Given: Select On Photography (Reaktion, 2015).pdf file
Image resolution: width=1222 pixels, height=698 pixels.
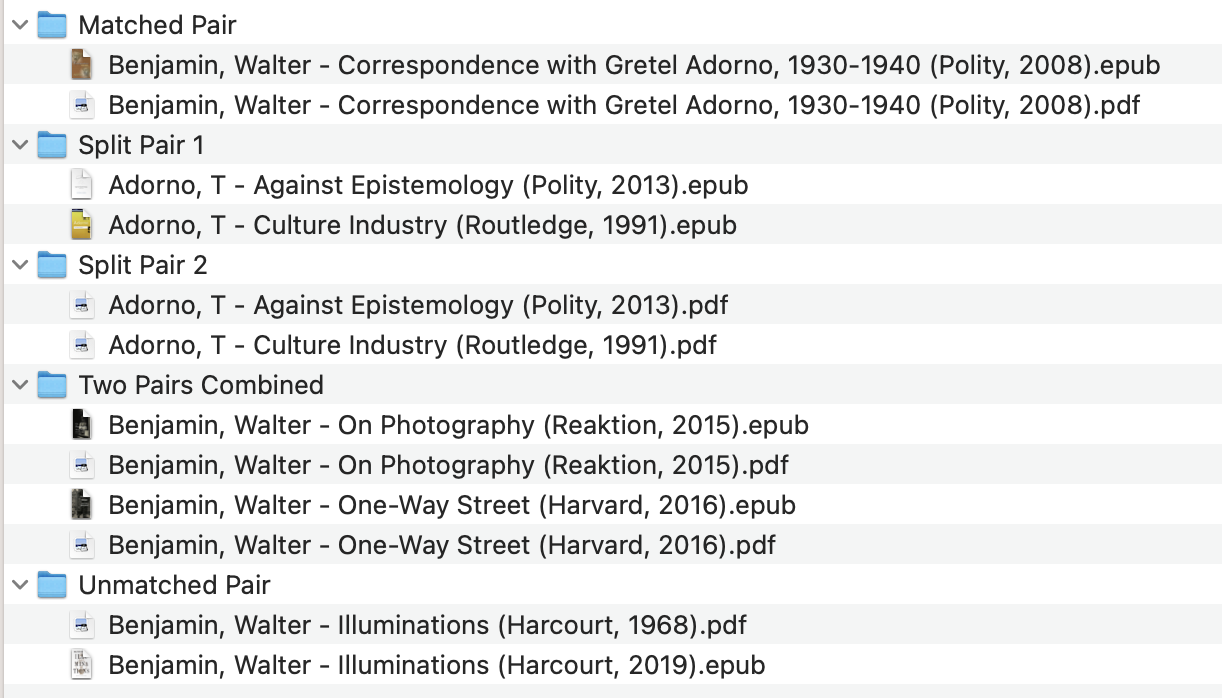Looking at the screenshot, I should [x=448, y=465].
